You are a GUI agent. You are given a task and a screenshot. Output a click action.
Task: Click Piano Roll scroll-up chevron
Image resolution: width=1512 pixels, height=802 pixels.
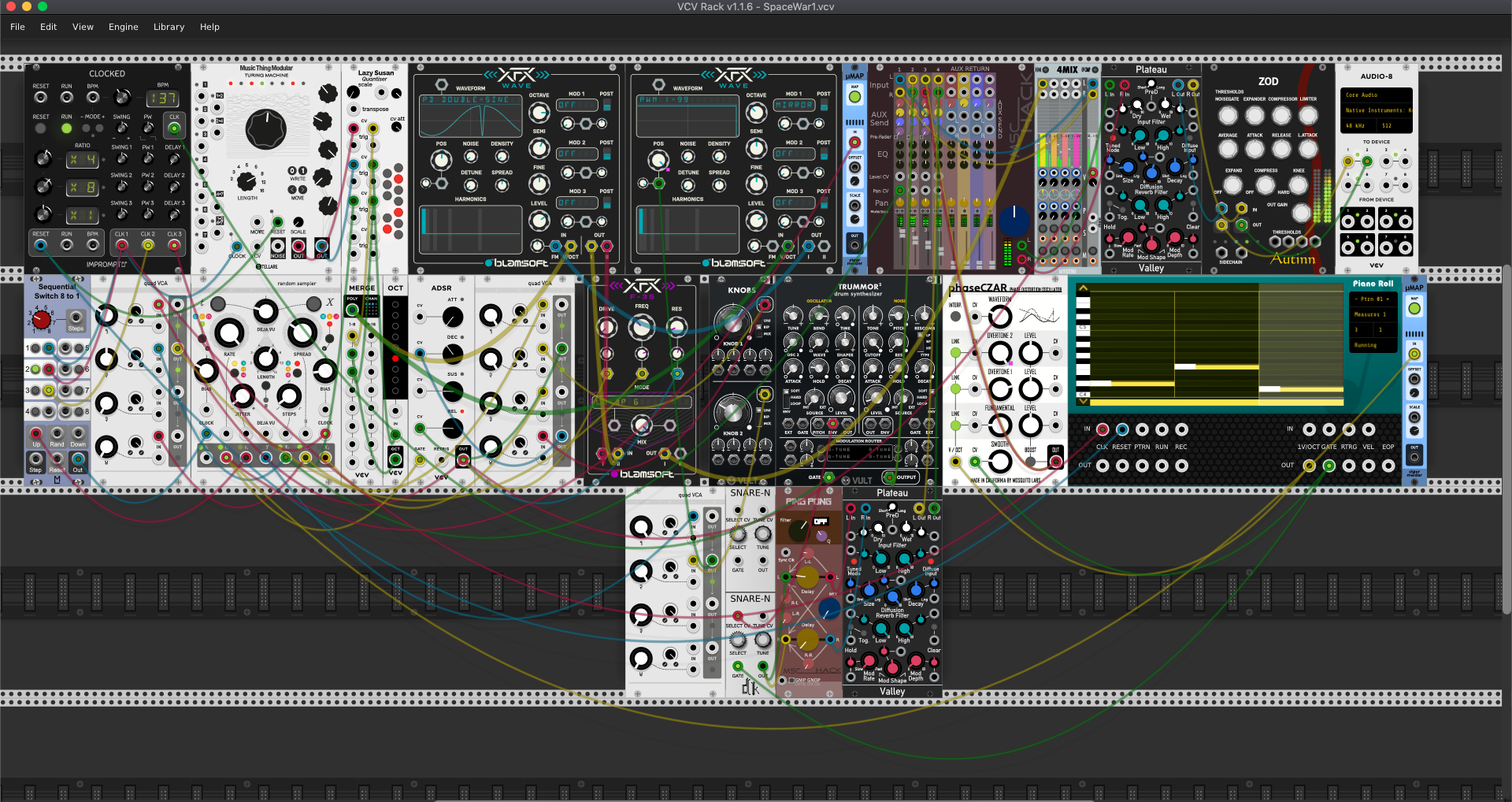tap(1083, 288)
